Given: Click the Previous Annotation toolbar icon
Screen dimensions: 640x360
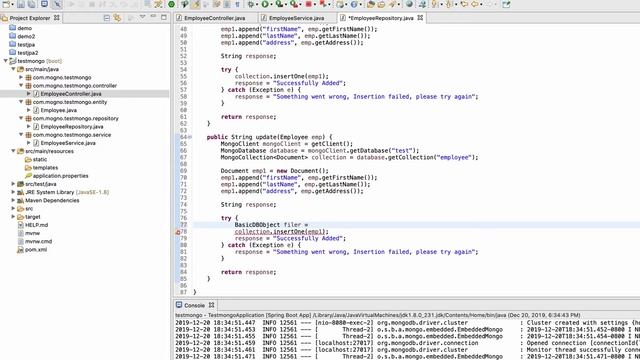Looking at the screenshot, I should point(448,4).
